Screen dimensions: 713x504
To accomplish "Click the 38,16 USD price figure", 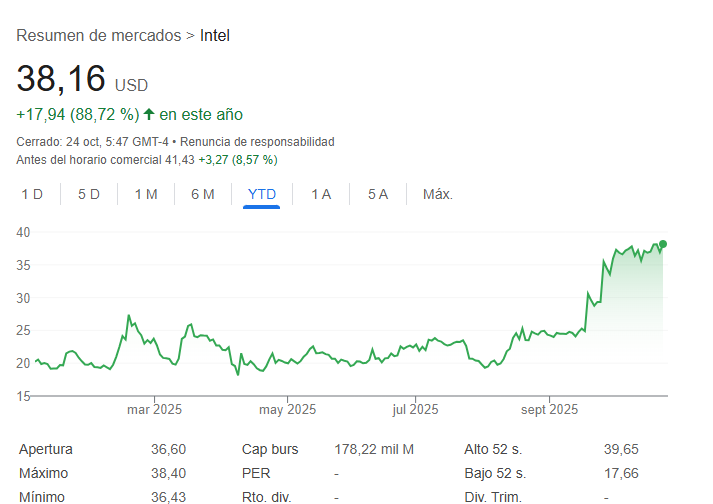I will (x=82, y=79).
